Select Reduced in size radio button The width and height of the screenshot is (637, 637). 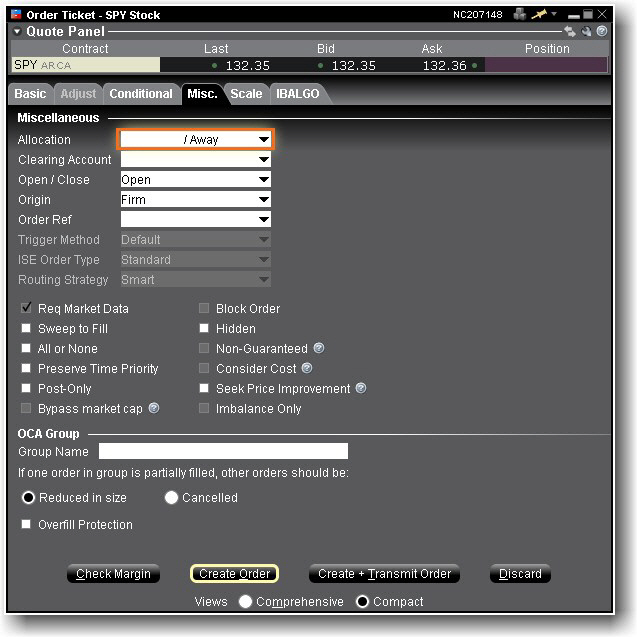click(28, 497)
